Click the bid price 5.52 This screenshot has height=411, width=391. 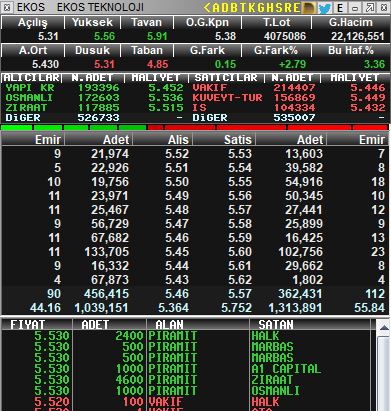point(177,154)
